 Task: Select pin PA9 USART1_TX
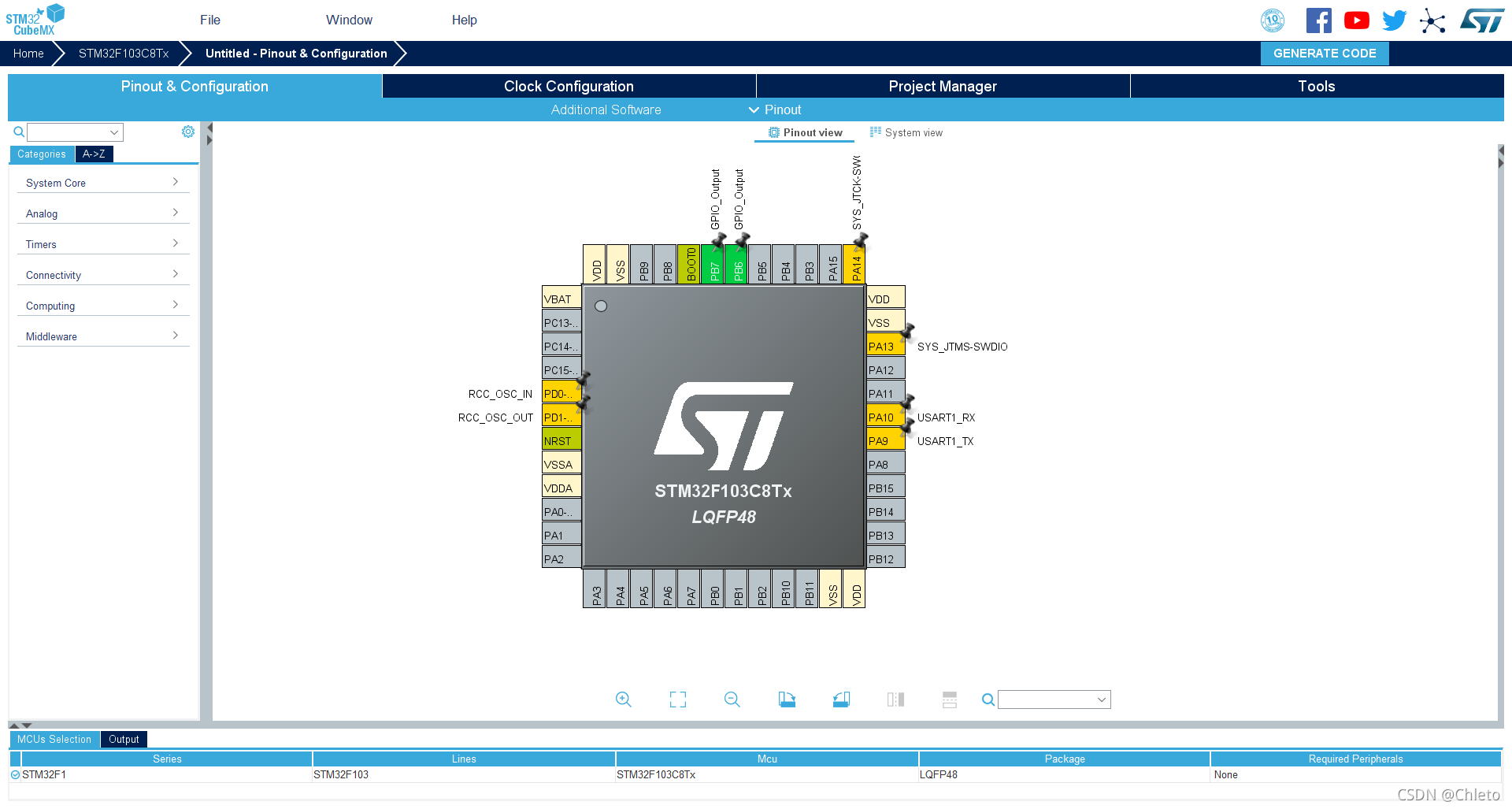(x=886, y=440)
